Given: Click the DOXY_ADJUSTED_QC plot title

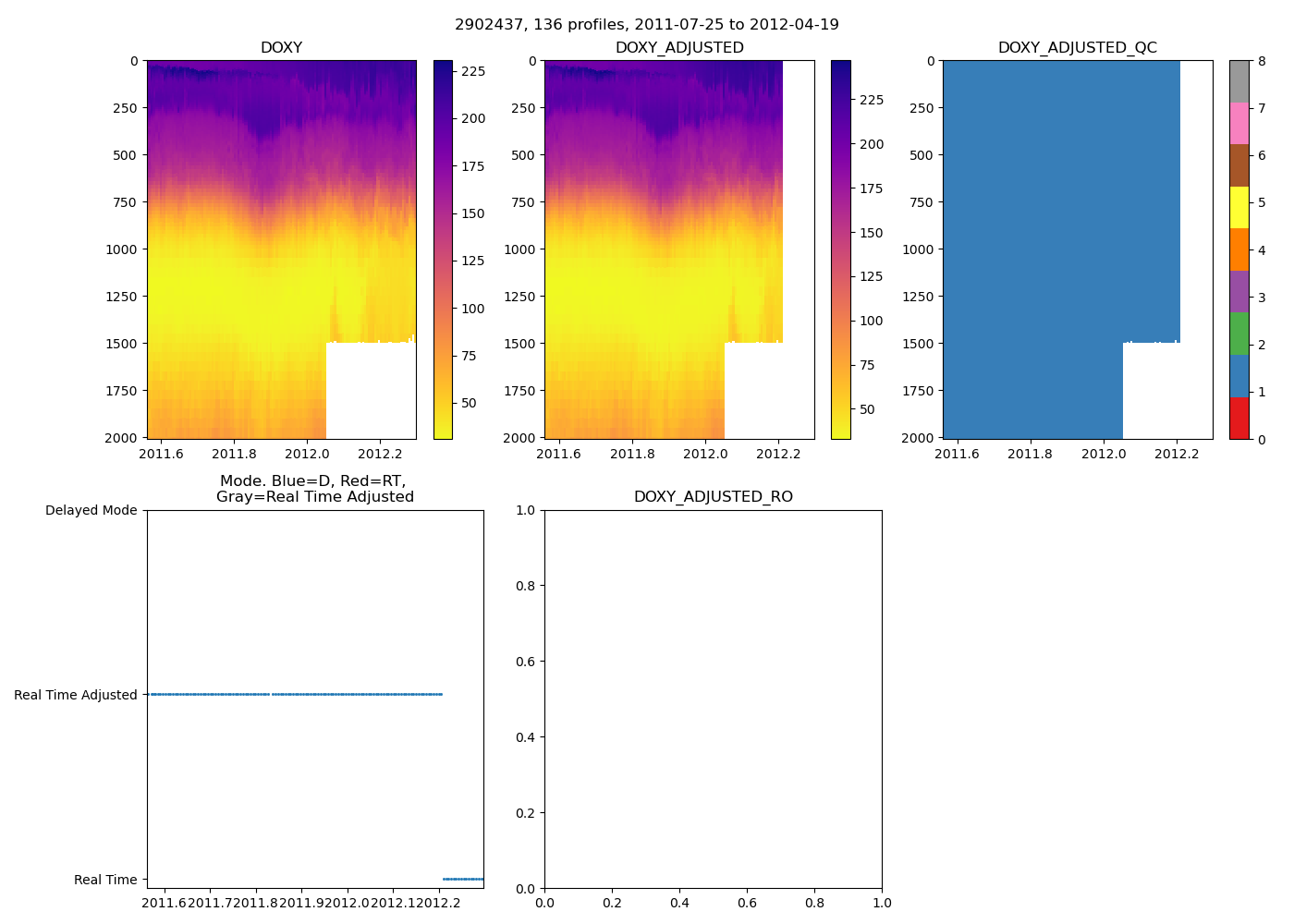Looking at the screenshot, I should (1077, 48).
